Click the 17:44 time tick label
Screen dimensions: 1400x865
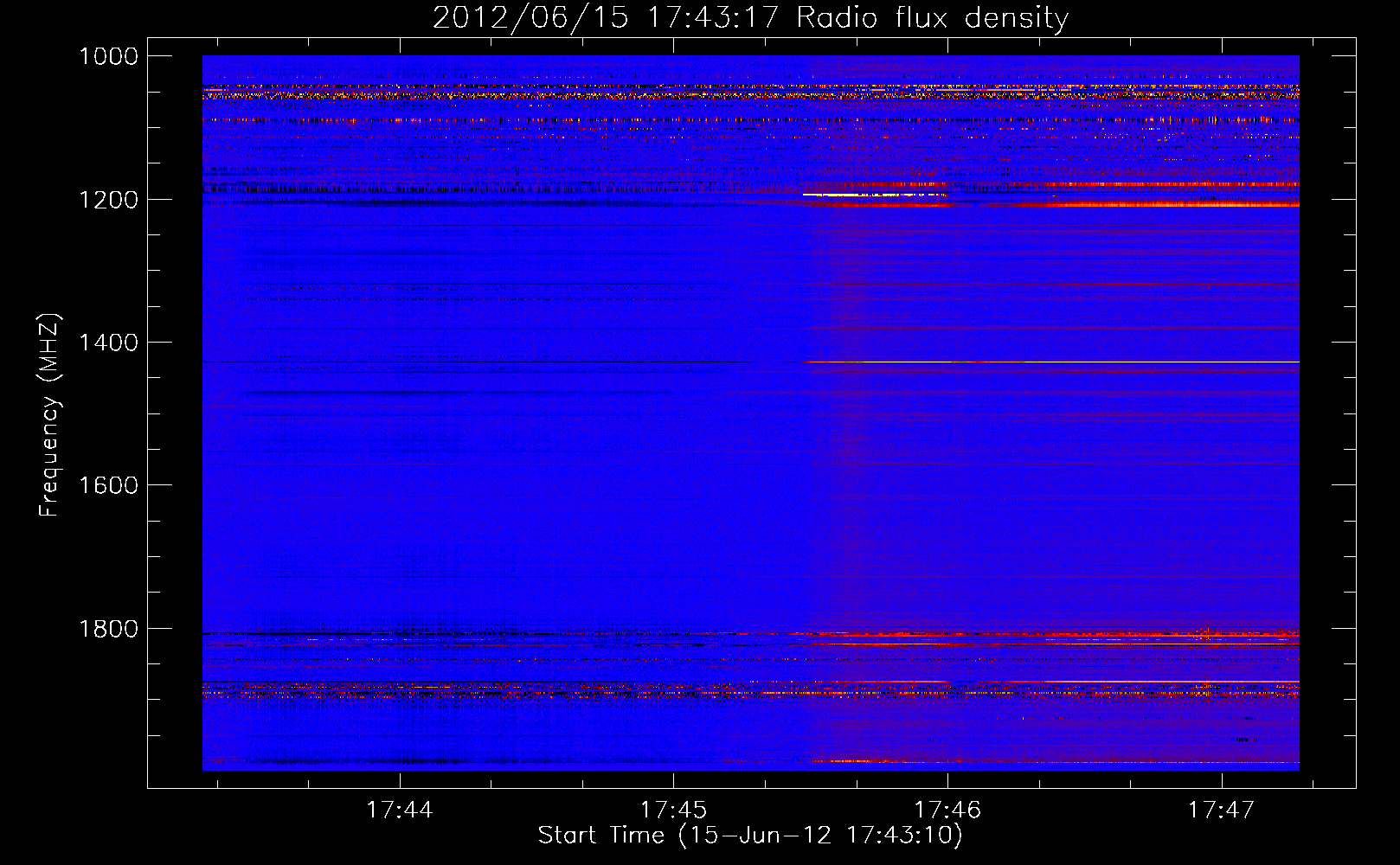coord(400,810)
